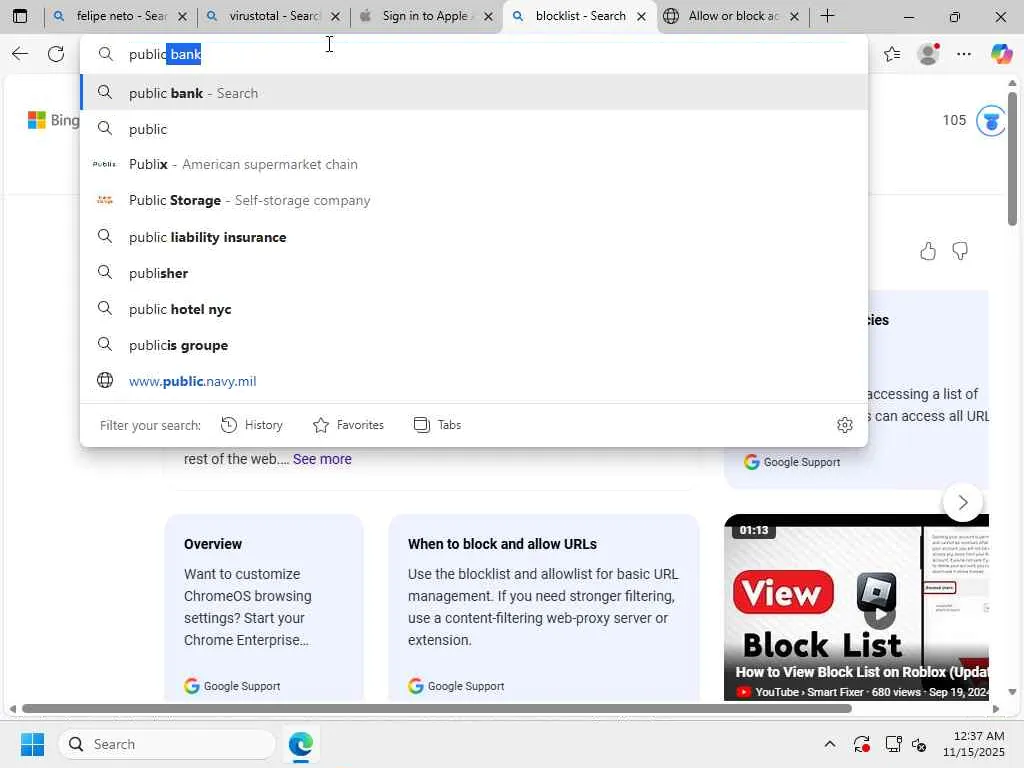
Task: Select 'public liability insurance' suggestion
Action: pyautogui.click(x=474, y=237)
